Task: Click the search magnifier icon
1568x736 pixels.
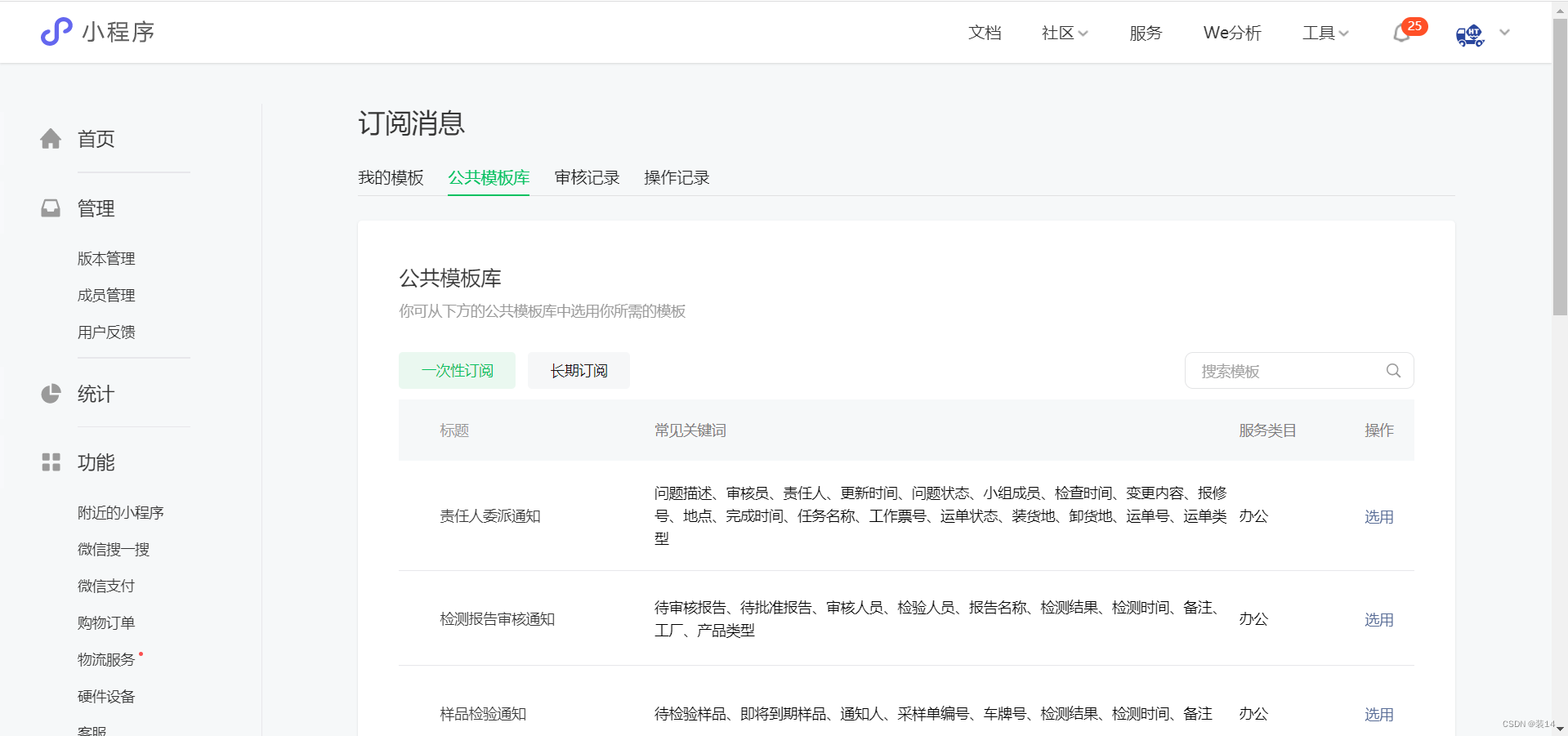Action: click(x=1394, y=371)
